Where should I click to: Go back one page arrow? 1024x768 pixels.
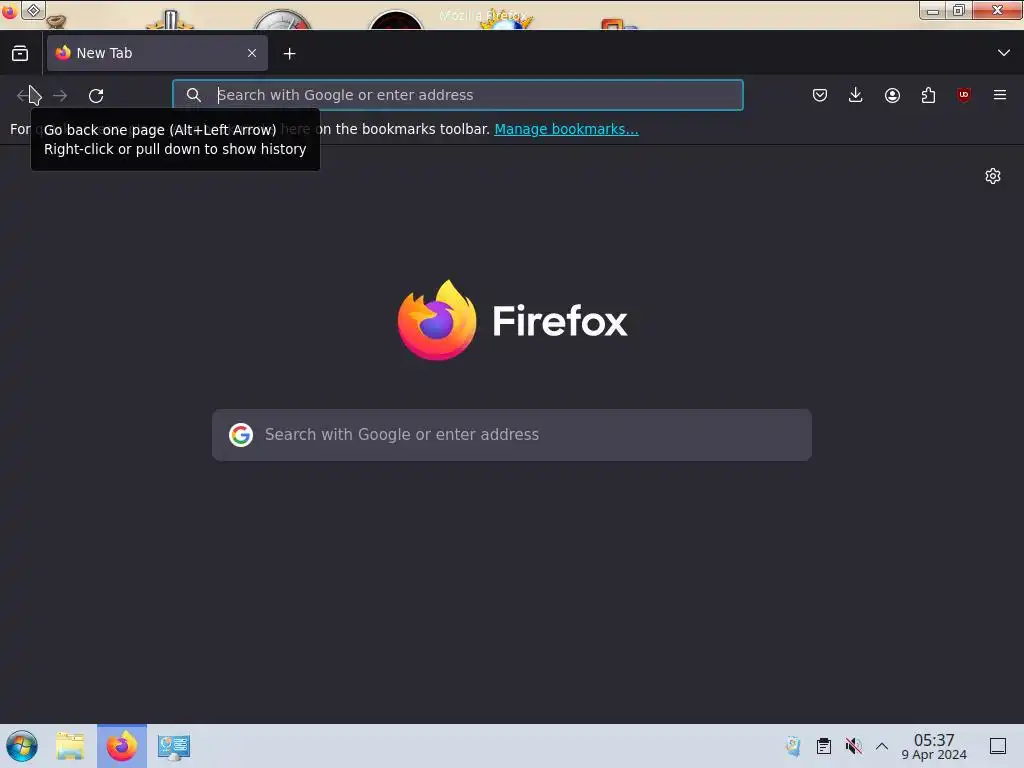(24, 95)
